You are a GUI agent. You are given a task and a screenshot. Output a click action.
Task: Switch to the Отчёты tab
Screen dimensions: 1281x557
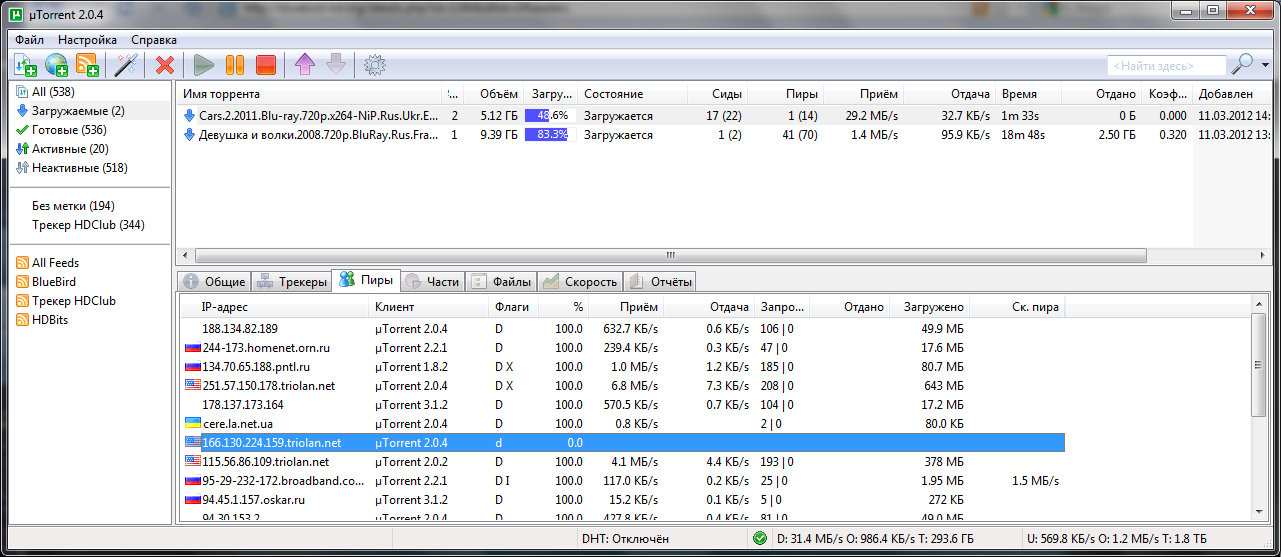click(659, 282)
